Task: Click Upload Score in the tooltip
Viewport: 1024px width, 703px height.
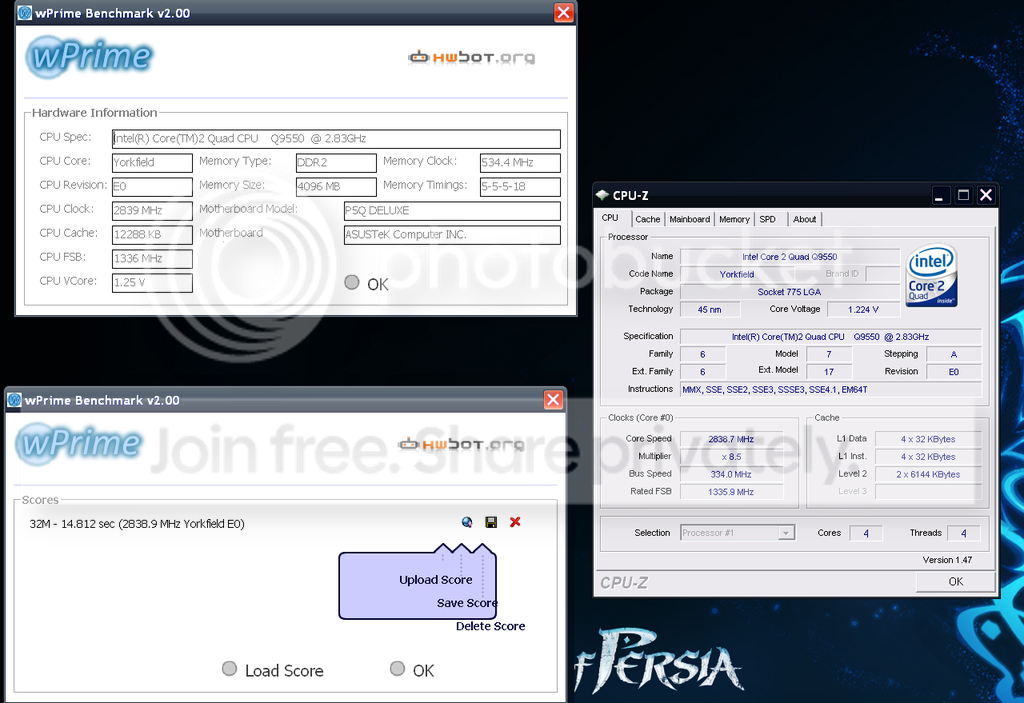Action: click(x=436, y=580)
